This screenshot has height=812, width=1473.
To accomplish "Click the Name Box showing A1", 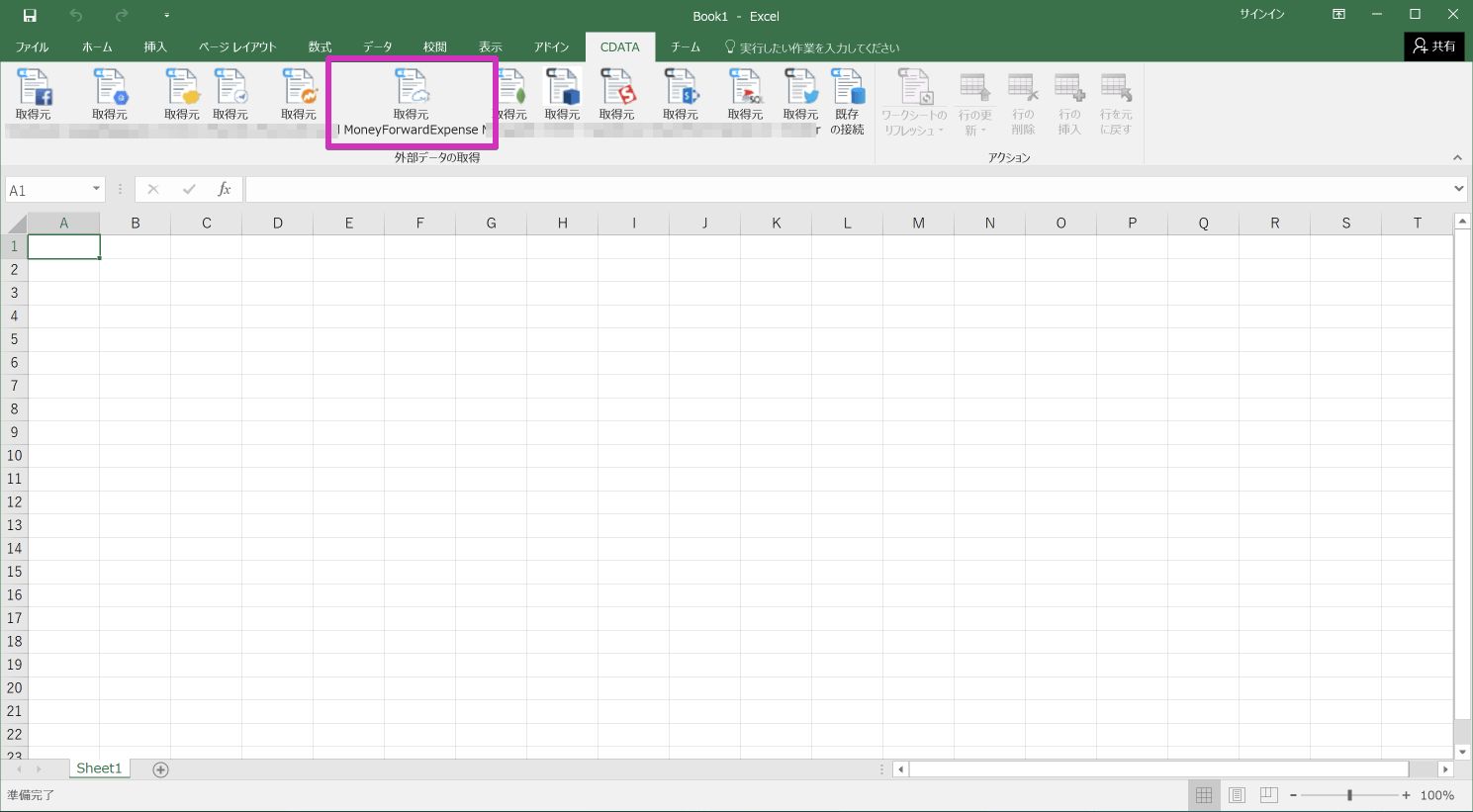I will [47, 189].
